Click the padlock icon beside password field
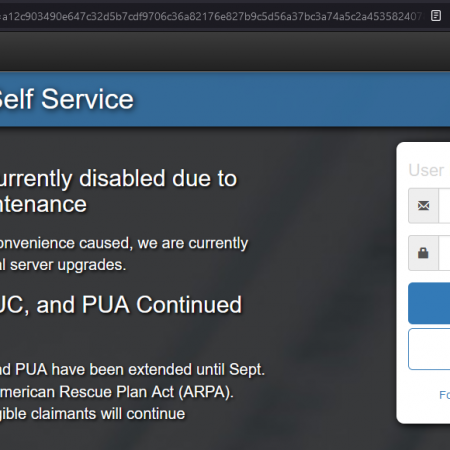This screenshot has height=450, width=450. (423, 253)
